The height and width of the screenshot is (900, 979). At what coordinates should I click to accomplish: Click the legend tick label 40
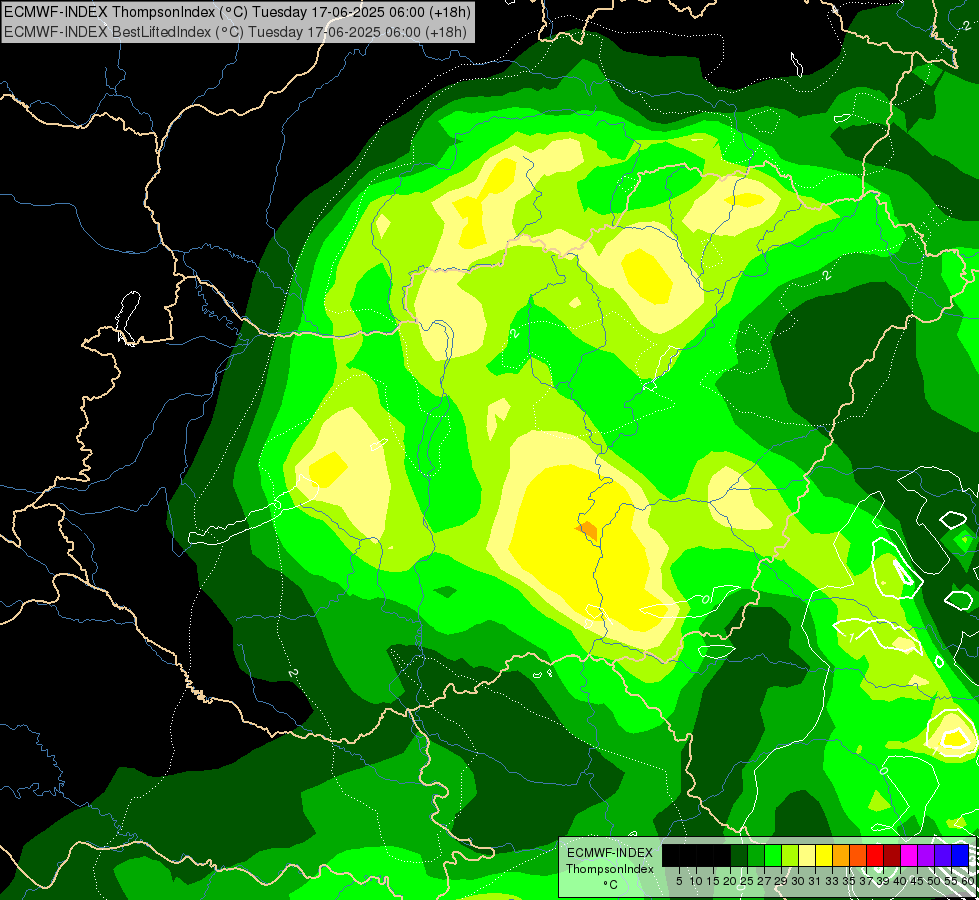(900, 881)
